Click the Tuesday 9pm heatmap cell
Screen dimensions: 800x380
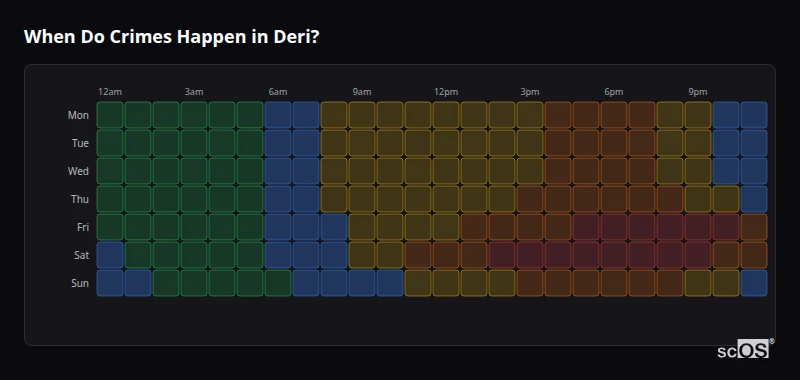tap(698, 143)
